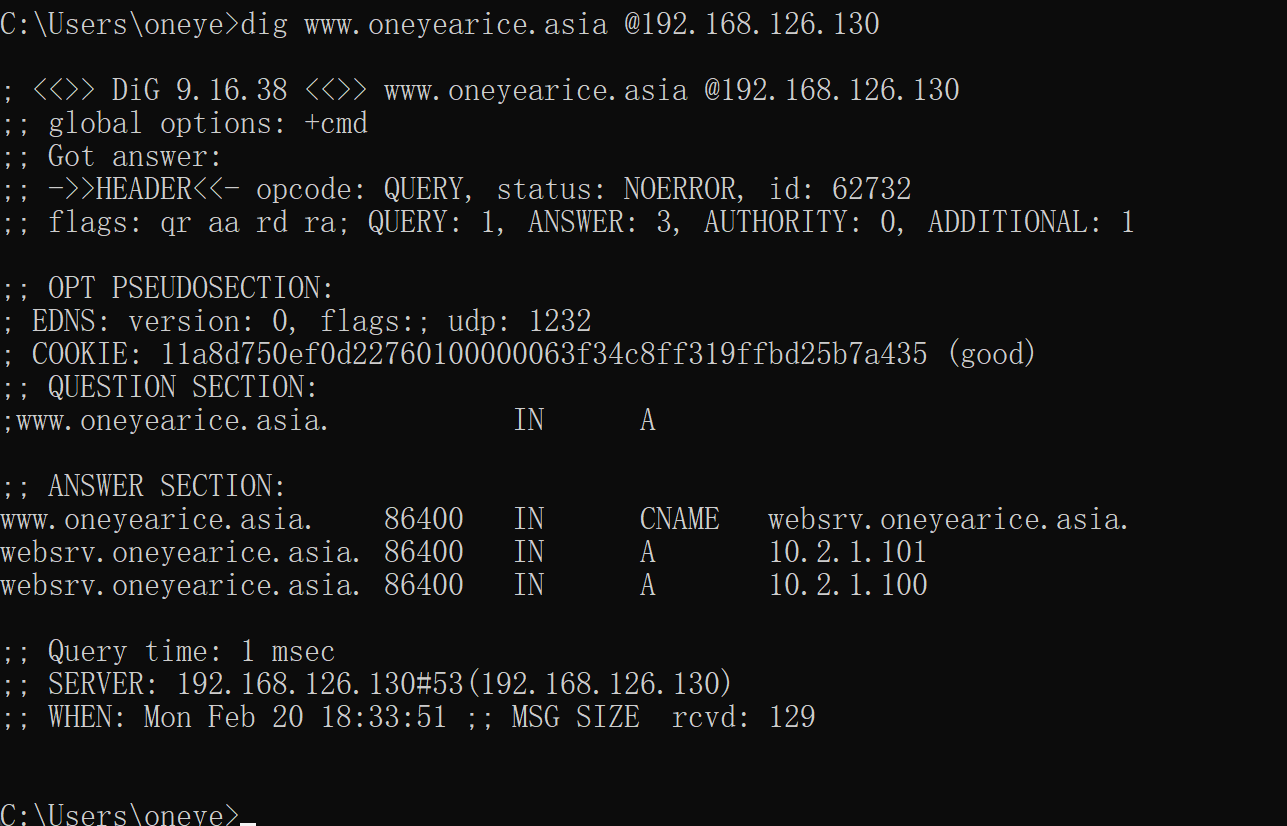Click the CNAME record type
Screen dimensions: 1287x826
click(x=679, y=520)
